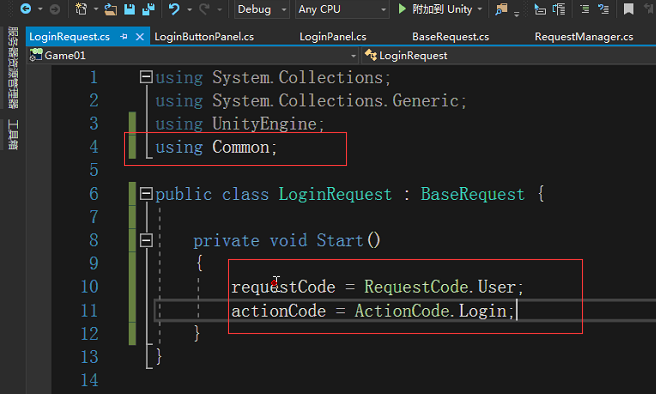This screenshot has height=394, width=656.
Task: Click the 'BaseRequest' base class name
Action: click(x=472, y=194)
